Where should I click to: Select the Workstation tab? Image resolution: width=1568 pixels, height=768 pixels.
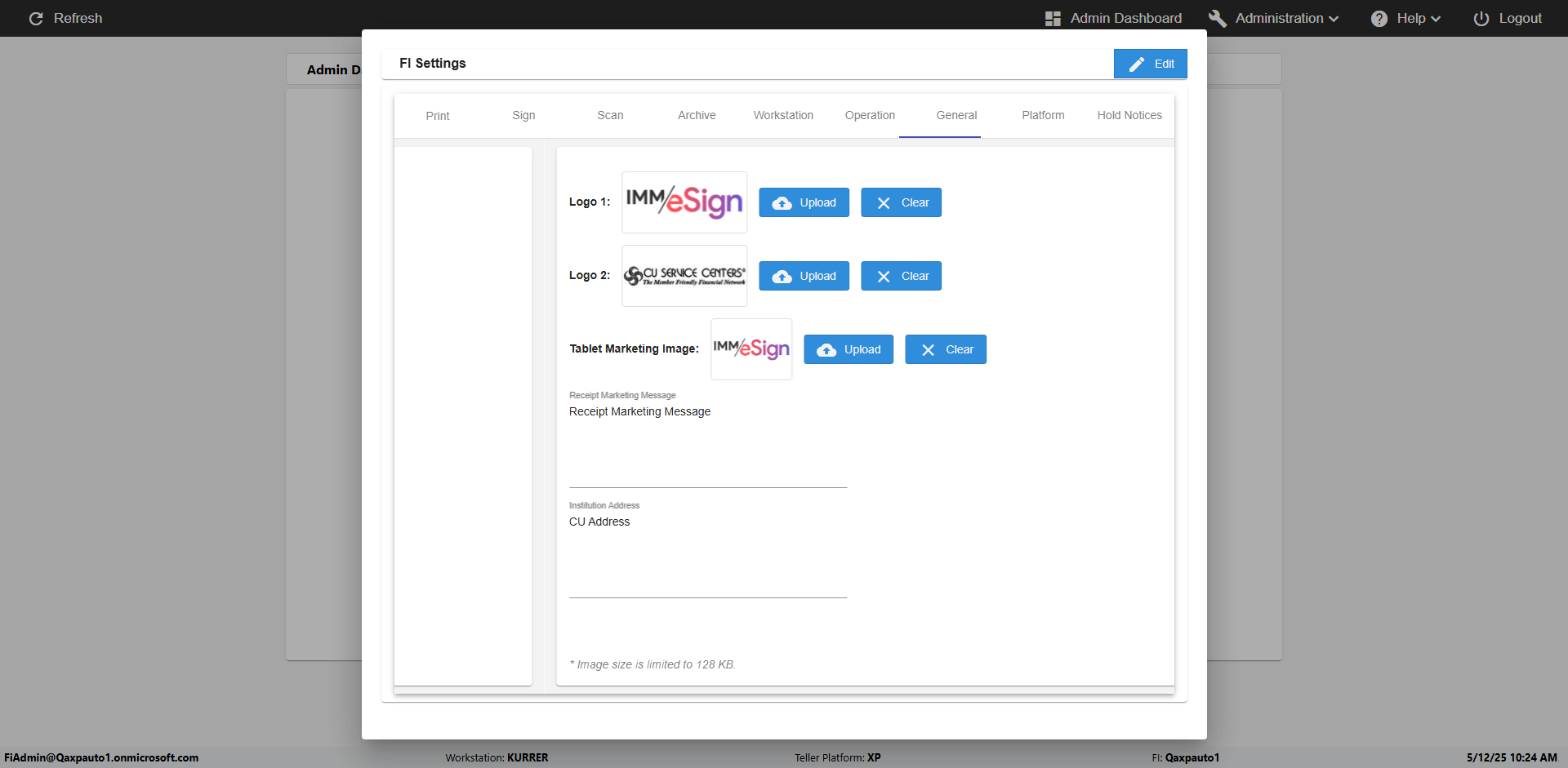[x=784, y=116]
